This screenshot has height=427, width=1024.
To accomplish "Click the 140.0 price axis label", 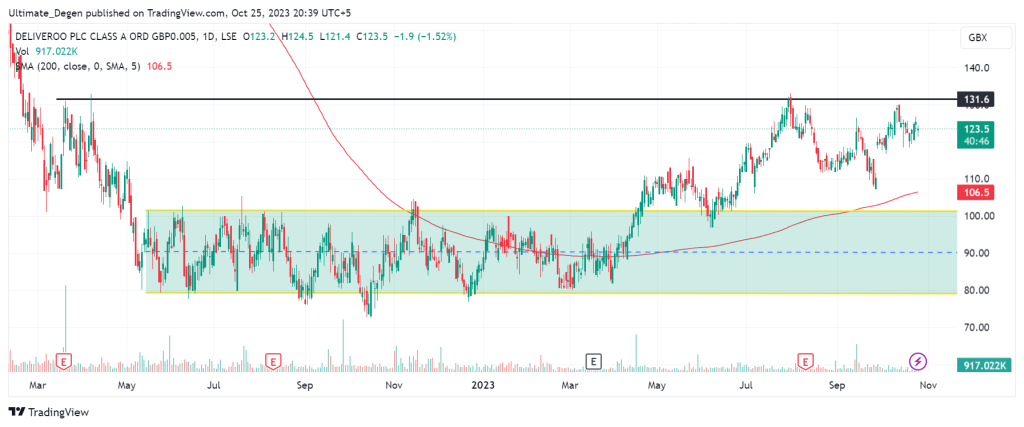I will pyautogui.click(x=978, y=67).
